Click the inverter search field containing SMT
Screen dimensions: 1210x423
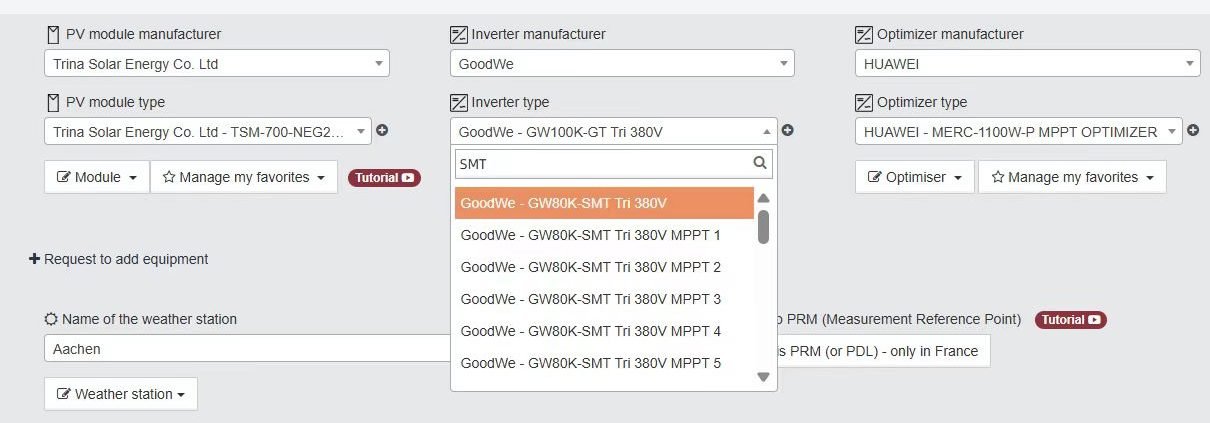tap(614, 163)
